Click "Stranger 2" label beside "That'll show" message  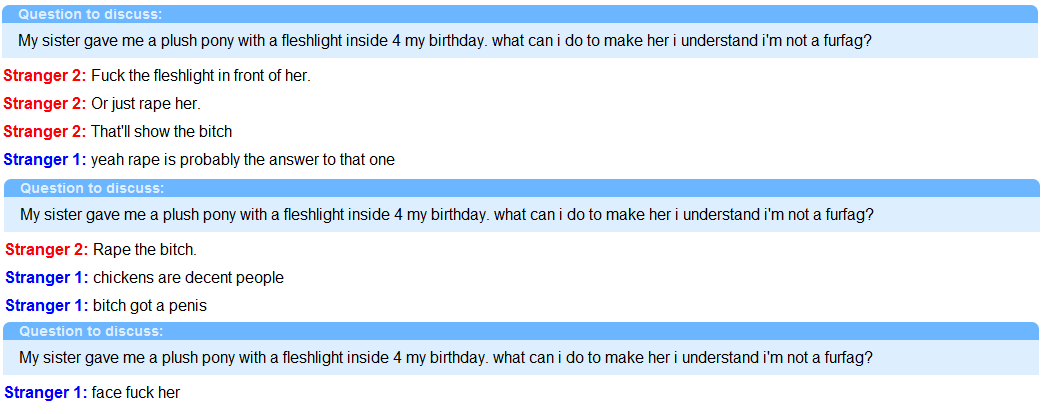45,132
